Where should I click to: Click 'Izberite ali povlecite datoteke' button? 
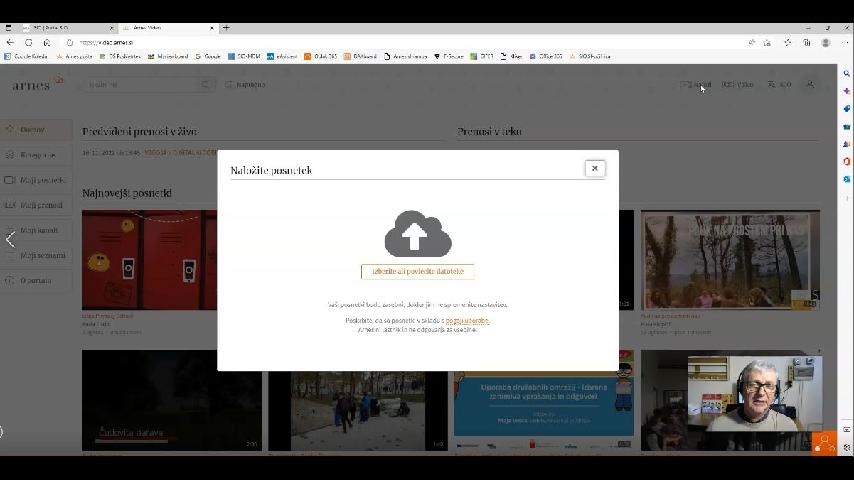pyautogui.click(x=417, y=271)
